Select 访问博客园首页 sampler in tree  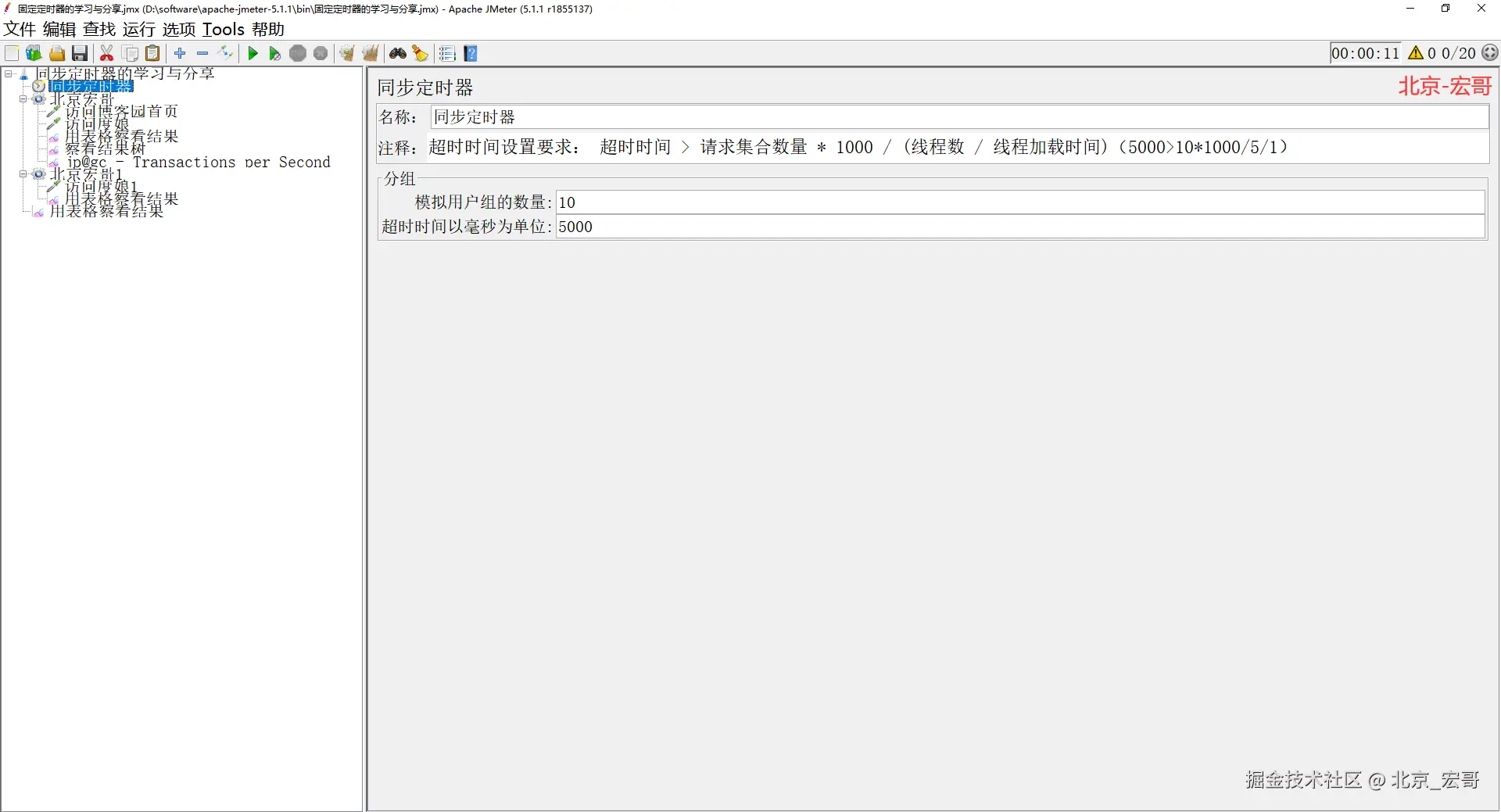pyautogui.click(x=121, y=112)
